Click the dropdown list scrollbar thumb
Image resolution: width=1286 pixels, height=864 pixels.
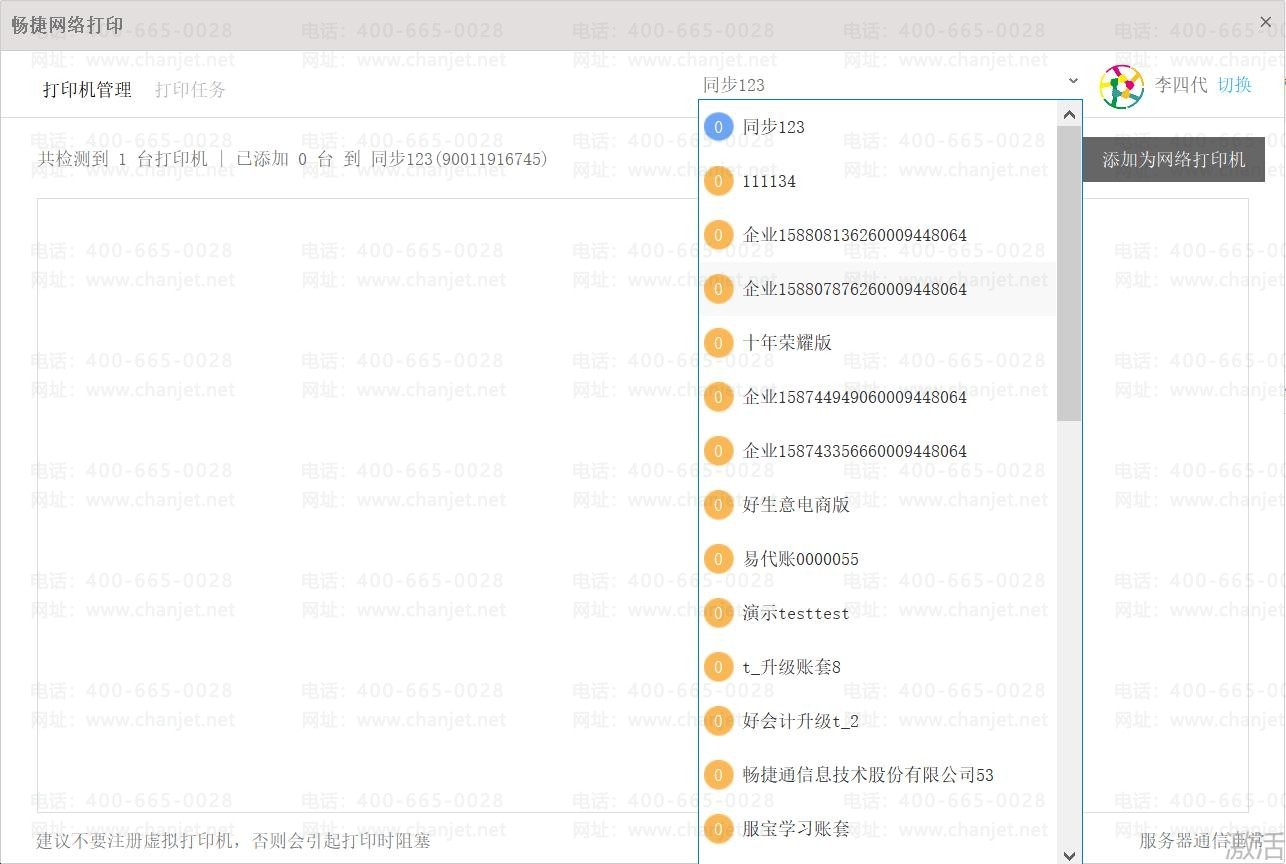(x=1069, y=273)
